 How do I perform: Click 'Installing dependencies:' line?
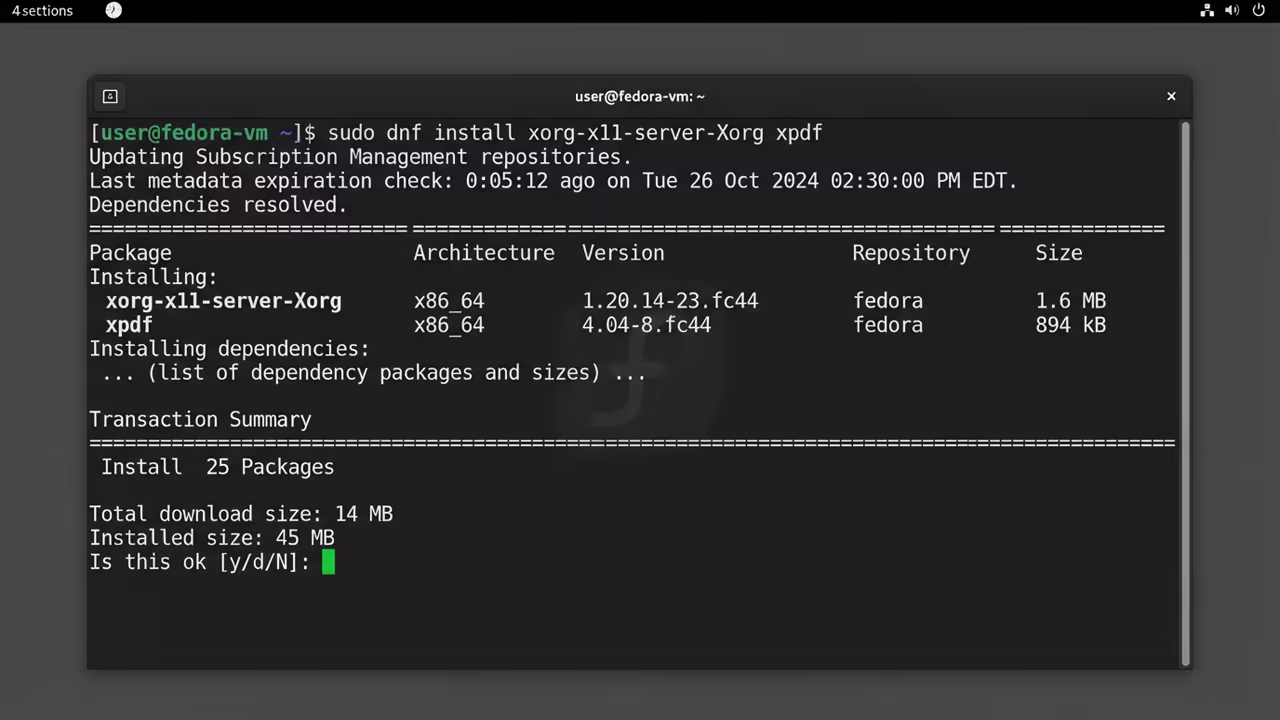click(x=229, y=349)
